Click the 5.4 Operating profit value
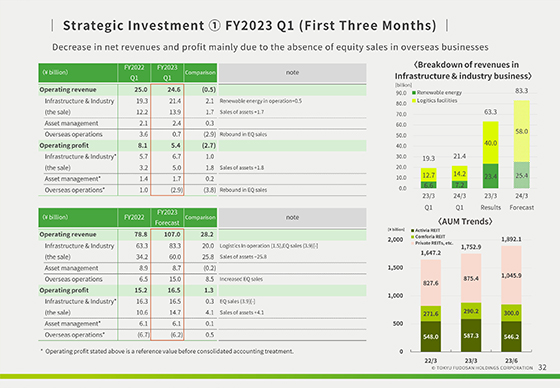 pos(176,145)
